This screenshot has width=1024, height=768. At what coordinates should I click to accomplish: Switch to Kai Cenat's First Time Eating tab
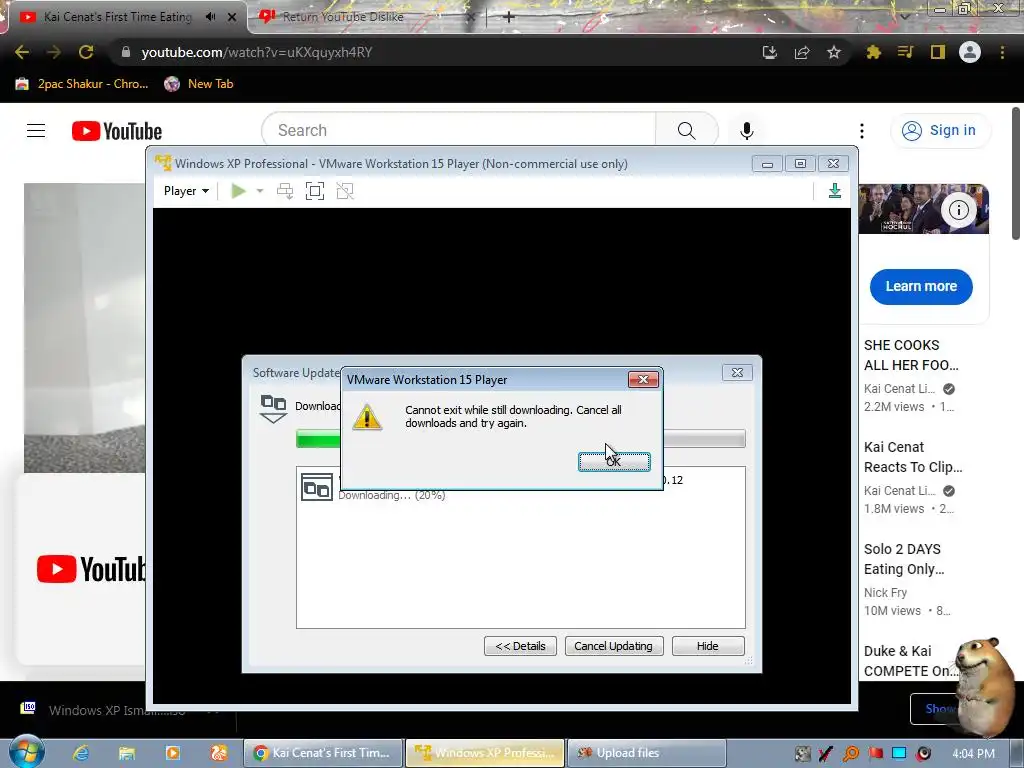pyautogui.click(x=118, y=17)
